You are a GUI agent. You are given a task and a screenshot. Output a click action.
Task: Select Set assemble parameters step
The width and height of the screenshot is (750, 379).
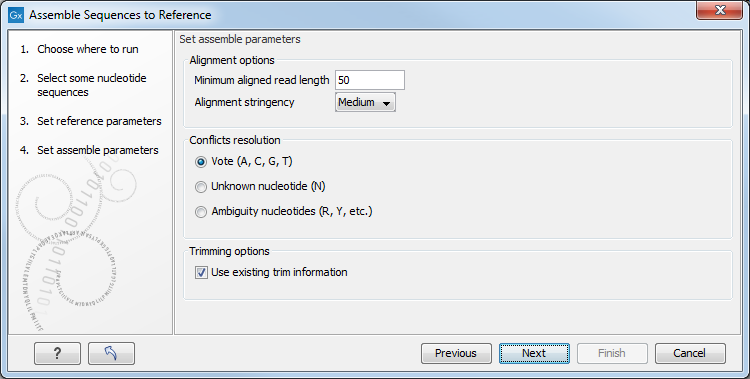pos(98,150)
